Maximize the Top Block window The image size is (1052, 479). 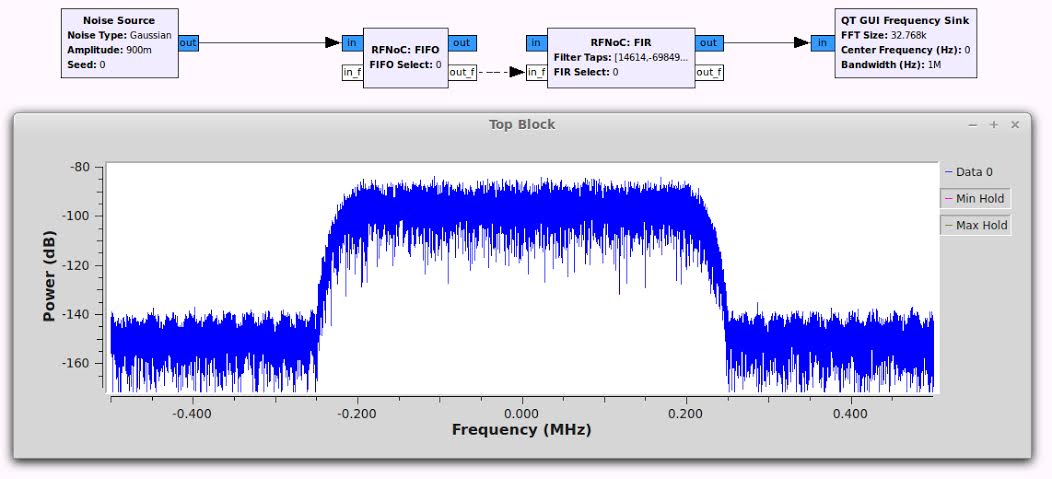[x=994, y=125]
